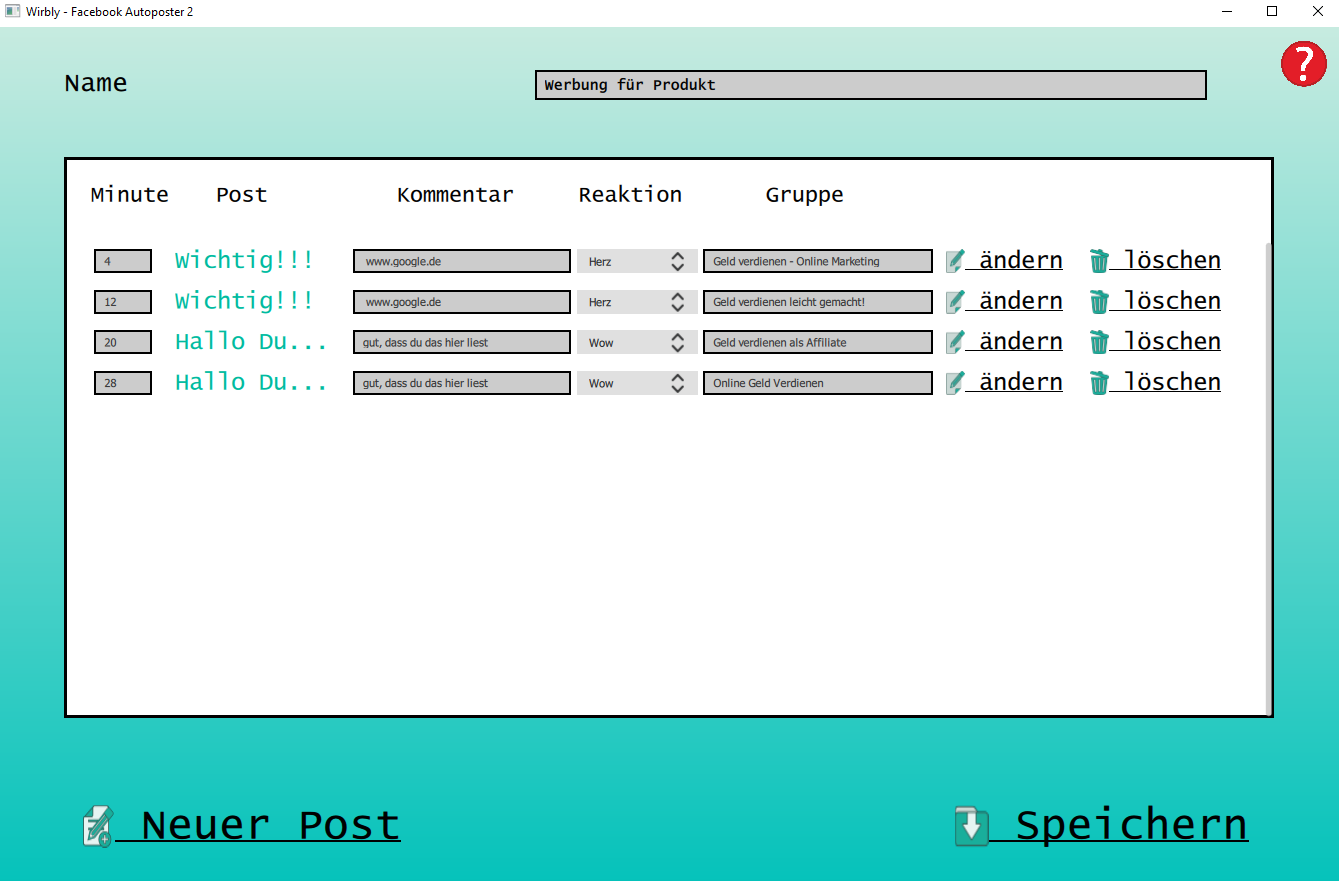Click the minute field showing 4
Screen dimensions: 1339x881
click(x=123, y=261)
